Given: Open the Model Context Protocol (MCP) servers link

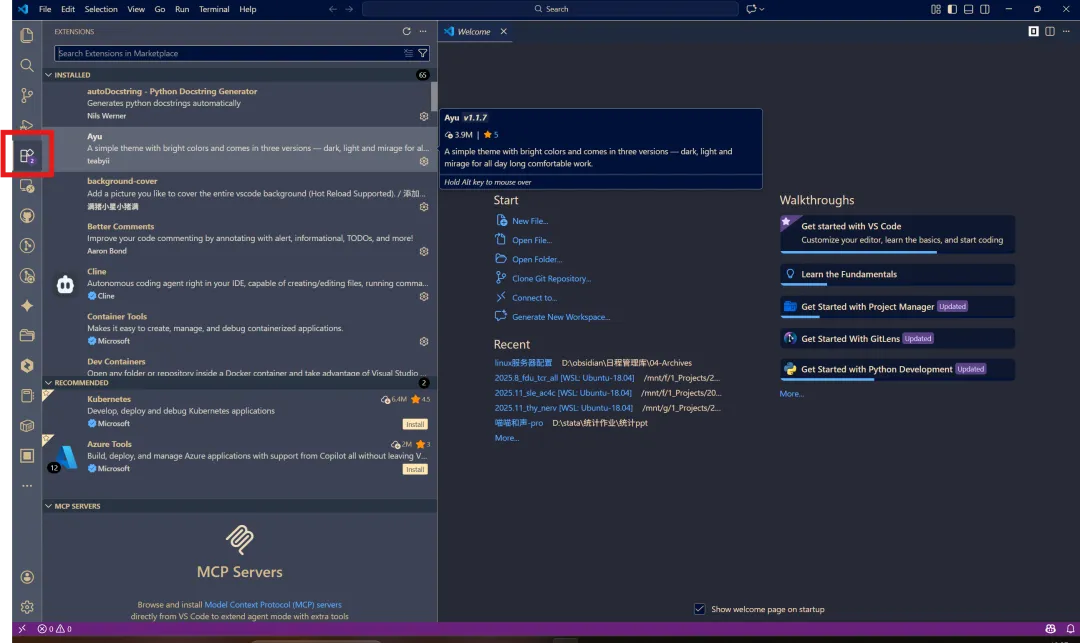Looking at the screenshot, I should (x=273, y=604).
